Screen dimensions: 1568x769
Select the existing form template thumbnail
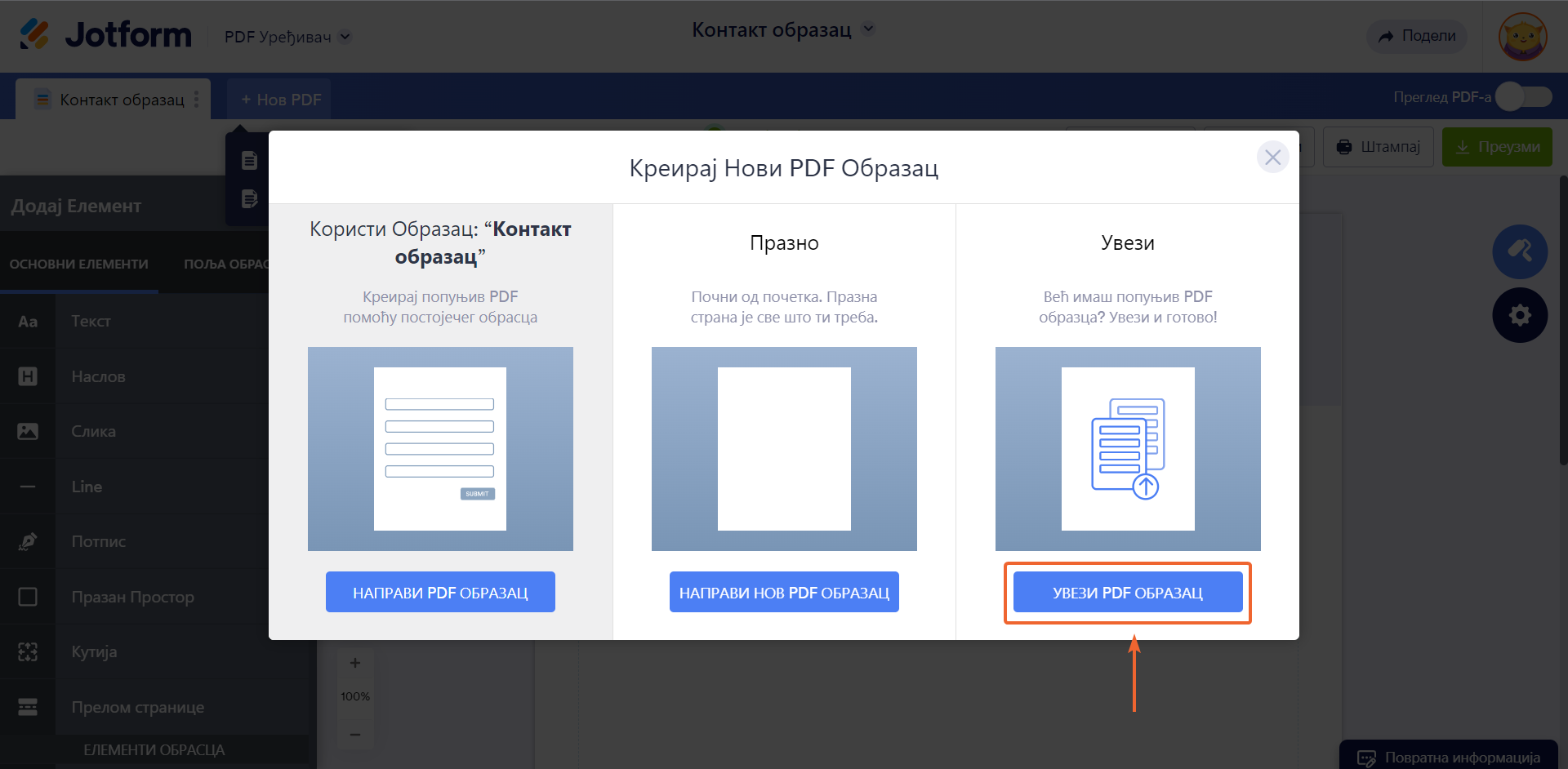coord(440,449)
